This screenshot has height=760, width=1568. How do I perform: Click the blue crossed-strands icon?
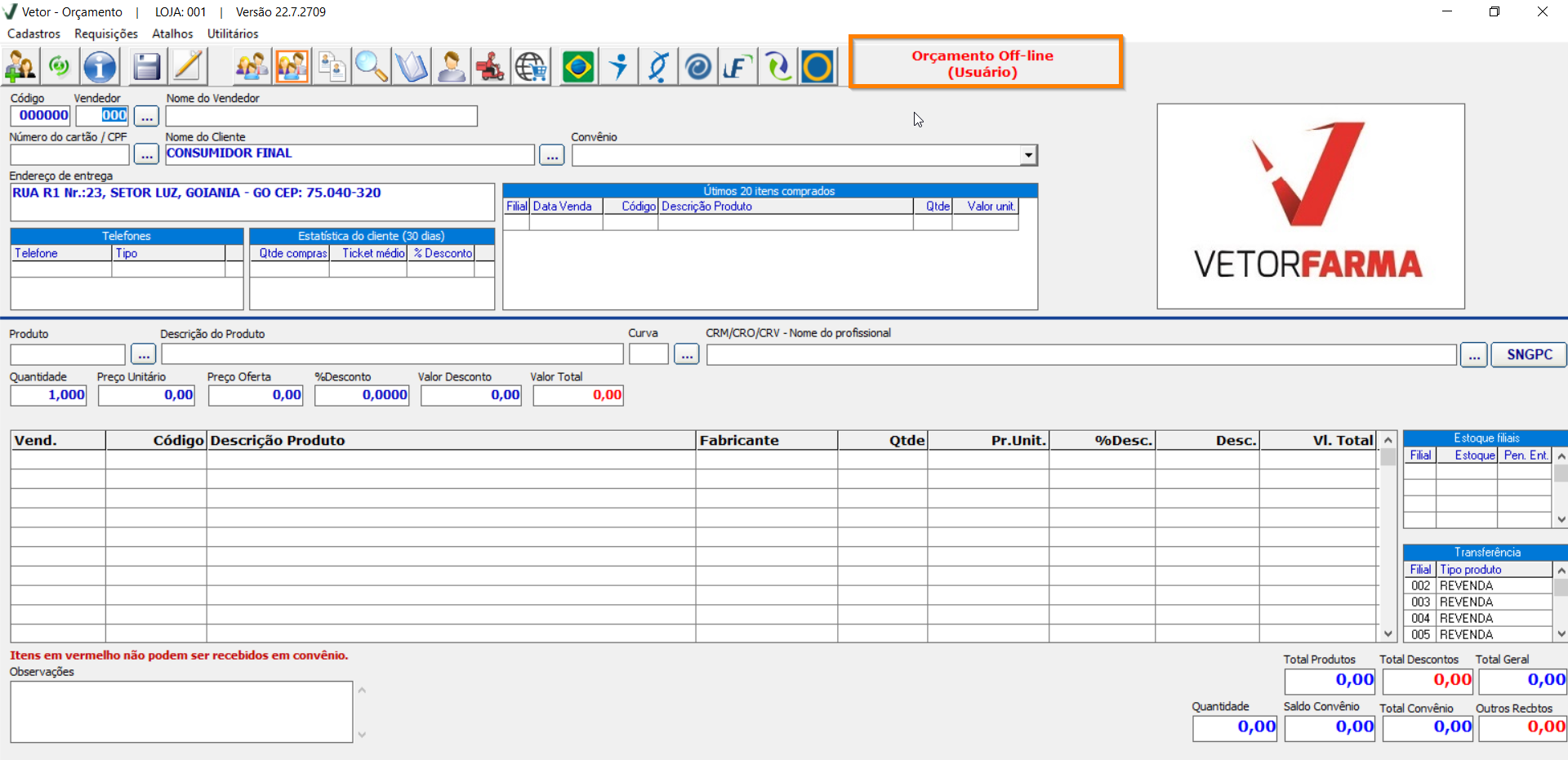click(x=658, y=67)
